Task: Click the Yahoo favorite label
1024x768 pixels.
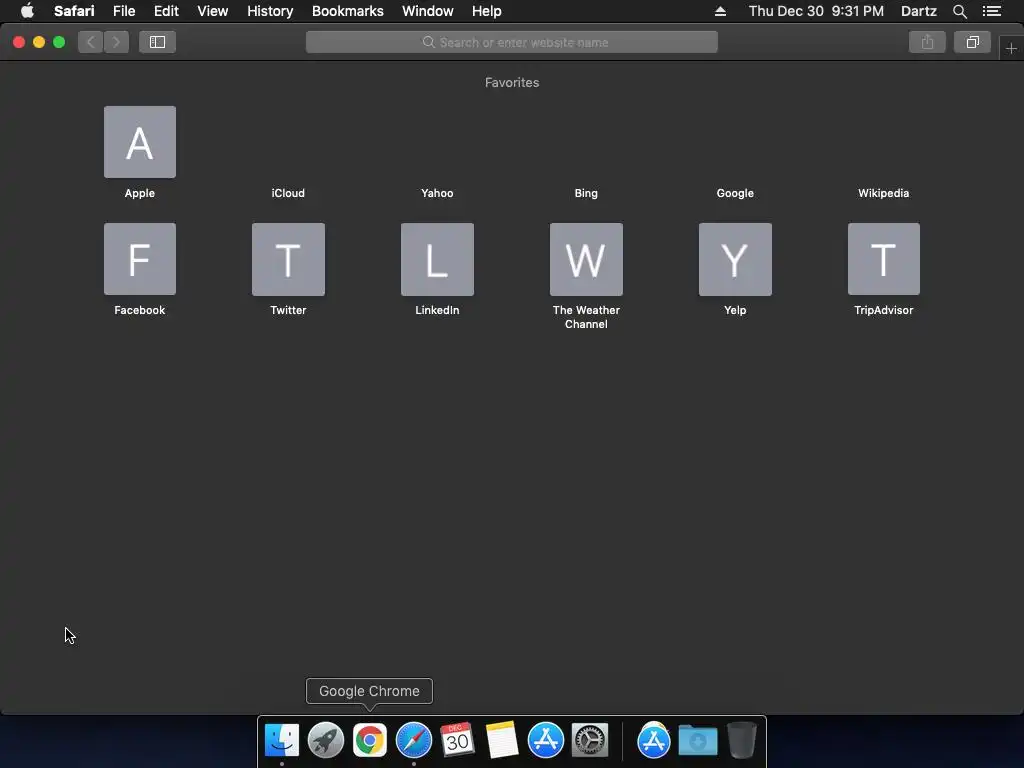Action: coord(437,193)
